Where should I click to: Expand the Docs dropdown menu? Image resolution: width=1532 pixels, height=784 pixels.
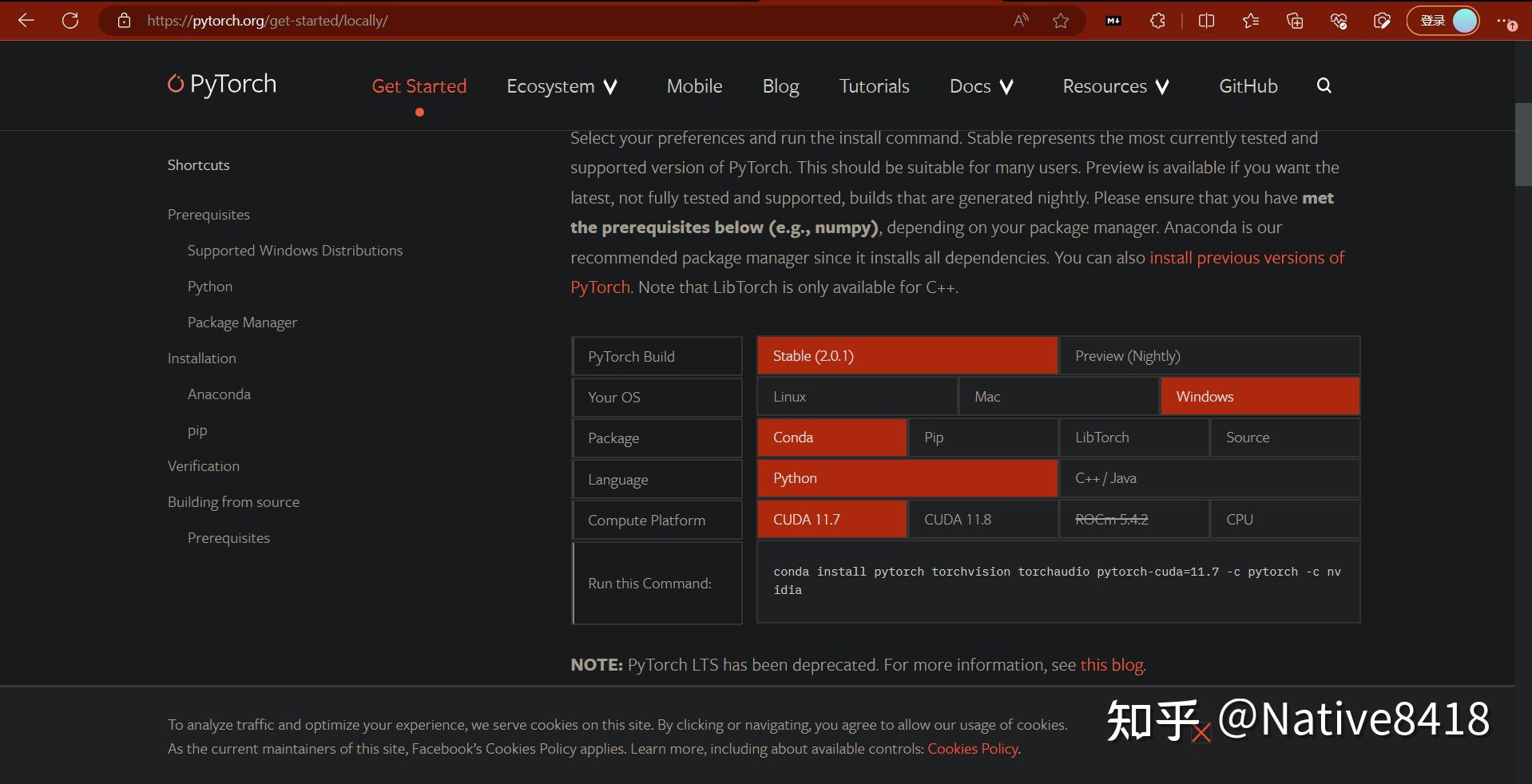982,86
